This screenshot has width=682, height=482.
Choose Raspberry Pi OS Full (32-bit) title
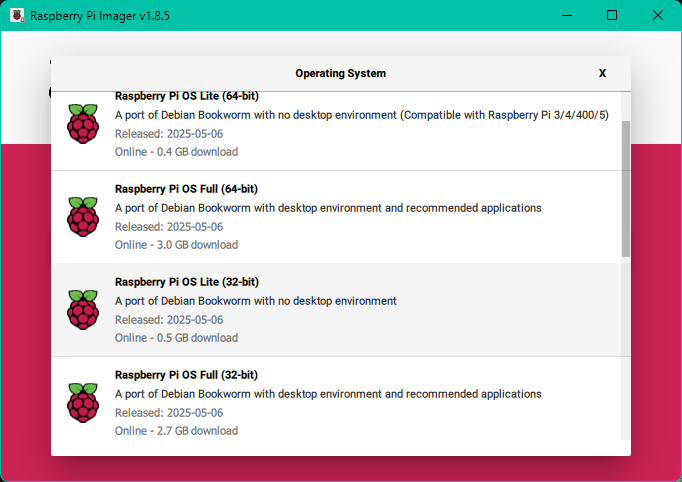pos(186,375)
